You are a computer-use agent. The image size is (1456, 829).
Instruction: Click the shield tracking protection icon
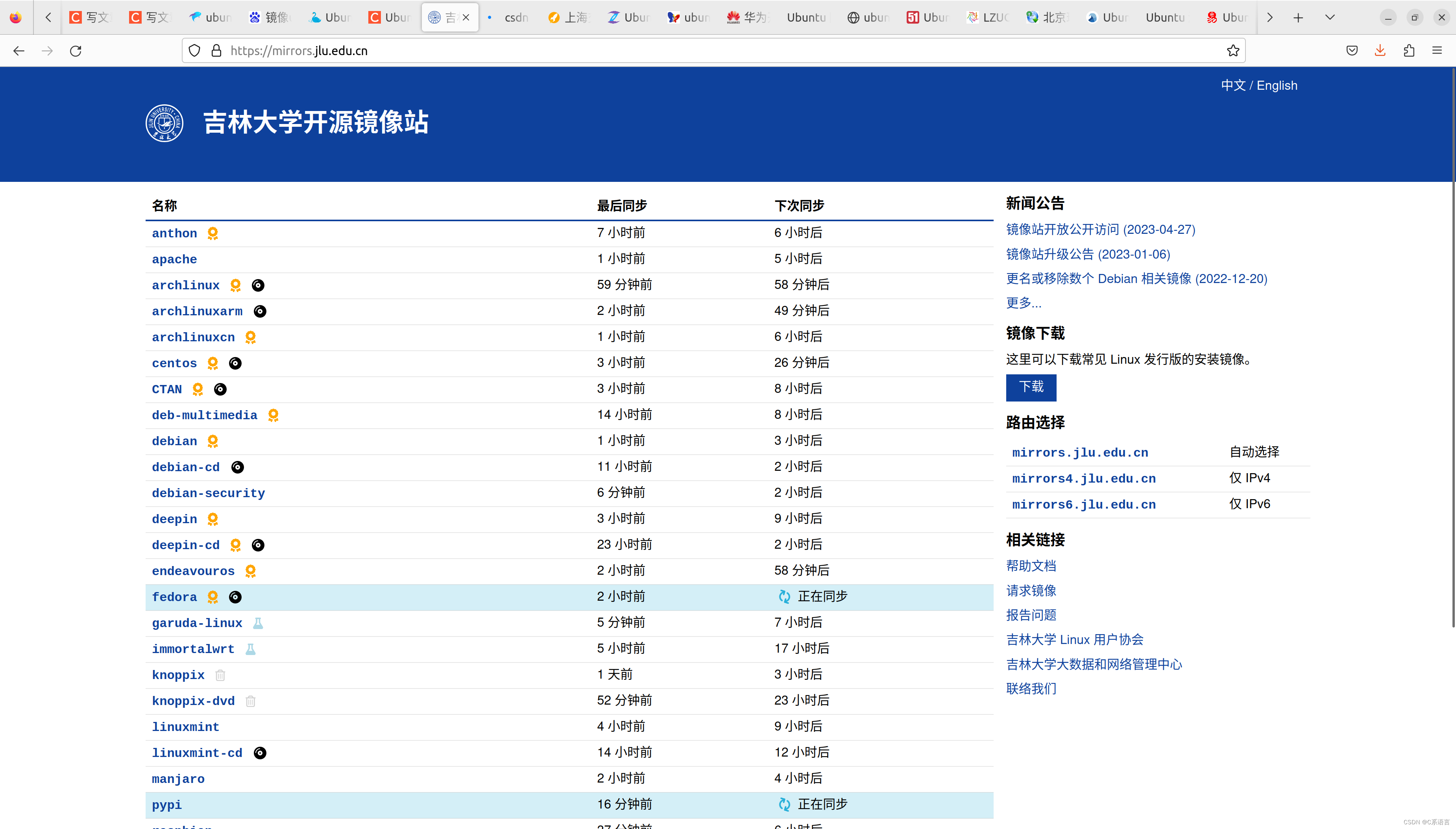(194, 51)
